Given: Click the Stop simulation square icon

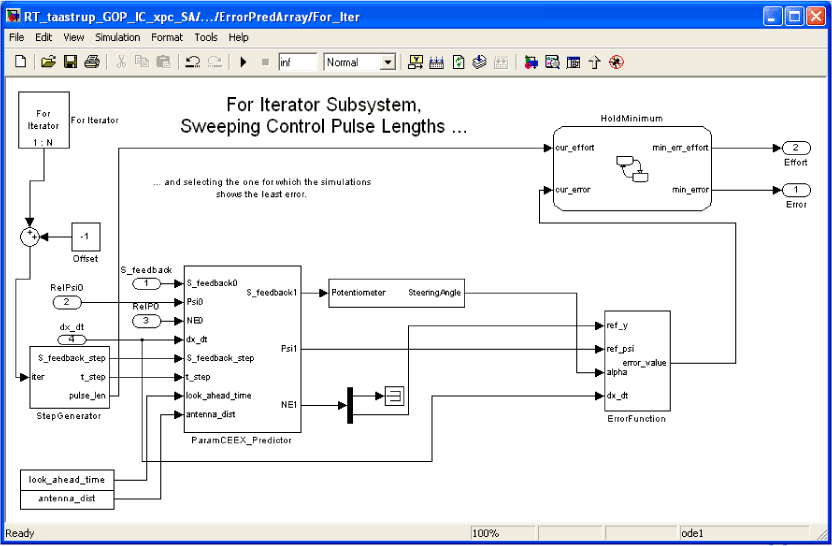Looking at the screenshot, I should pos(265,62).
